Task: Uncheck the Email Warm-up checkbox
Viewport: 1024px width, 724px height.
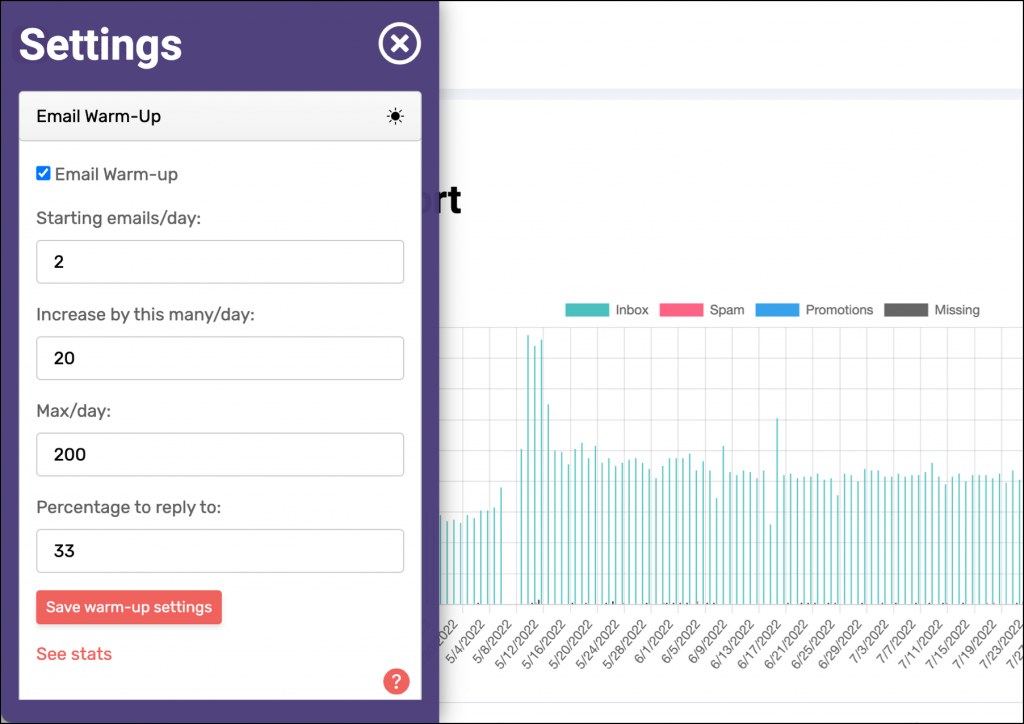Action: tap(43, 173)
